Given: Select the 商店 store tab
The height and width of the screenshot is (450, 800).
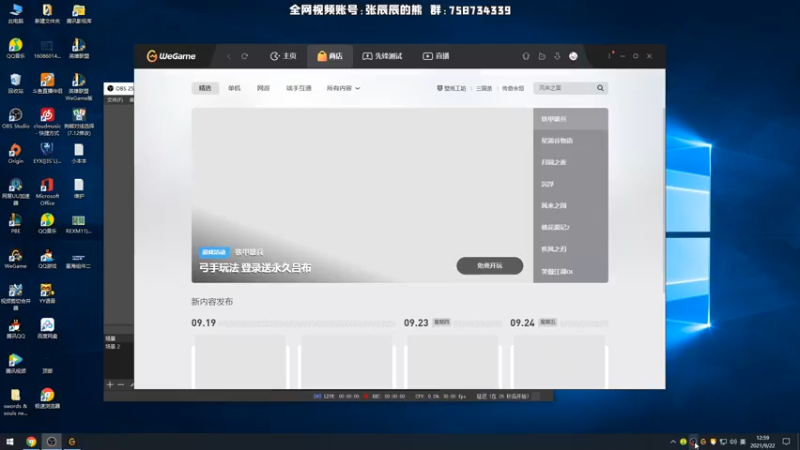Looking at the screenshot, I should pos(330,56).
